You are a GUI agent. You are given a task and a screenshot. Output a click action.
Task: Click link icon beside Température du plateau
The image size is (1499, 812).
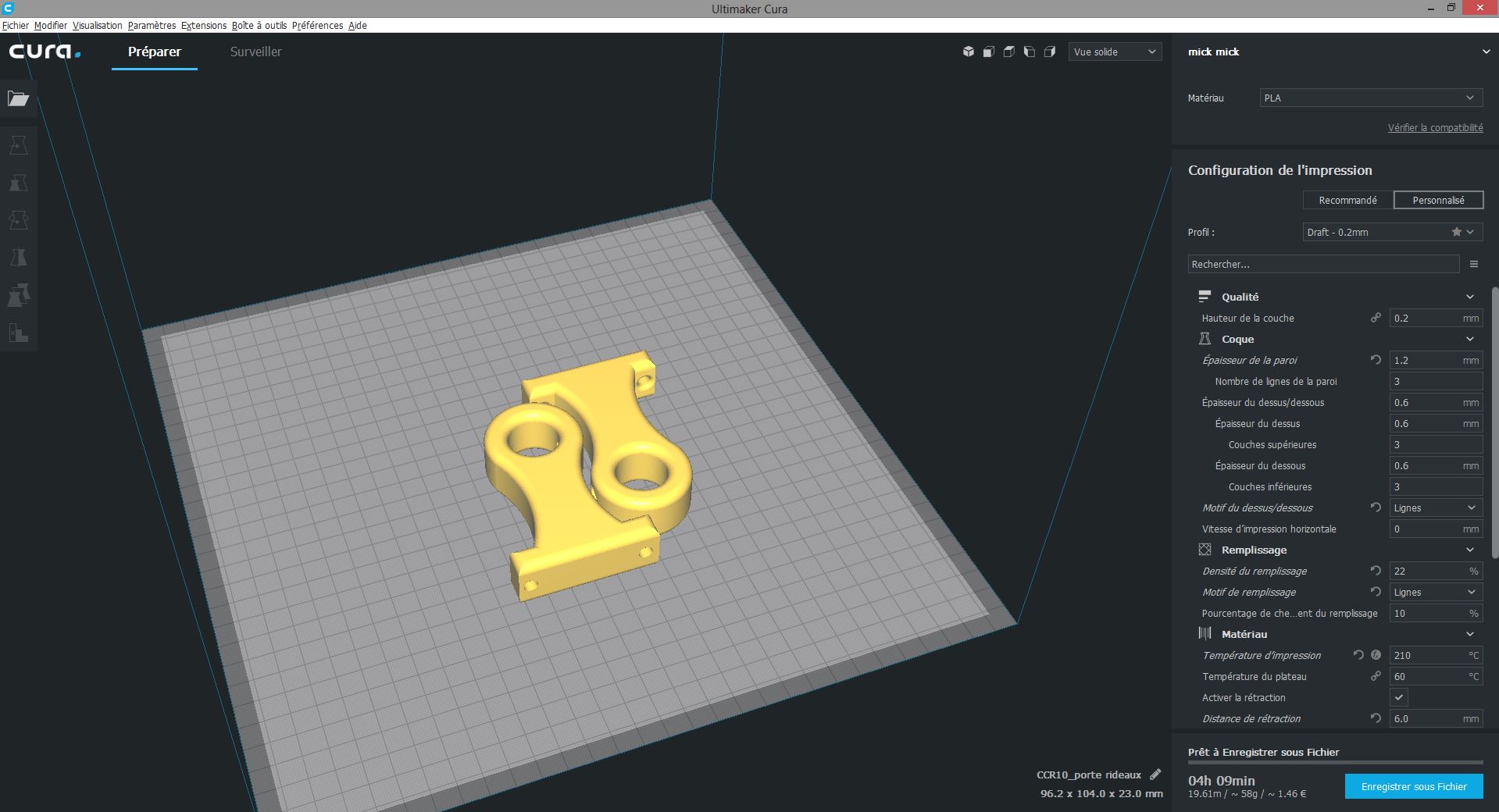tap(1376, 676)
